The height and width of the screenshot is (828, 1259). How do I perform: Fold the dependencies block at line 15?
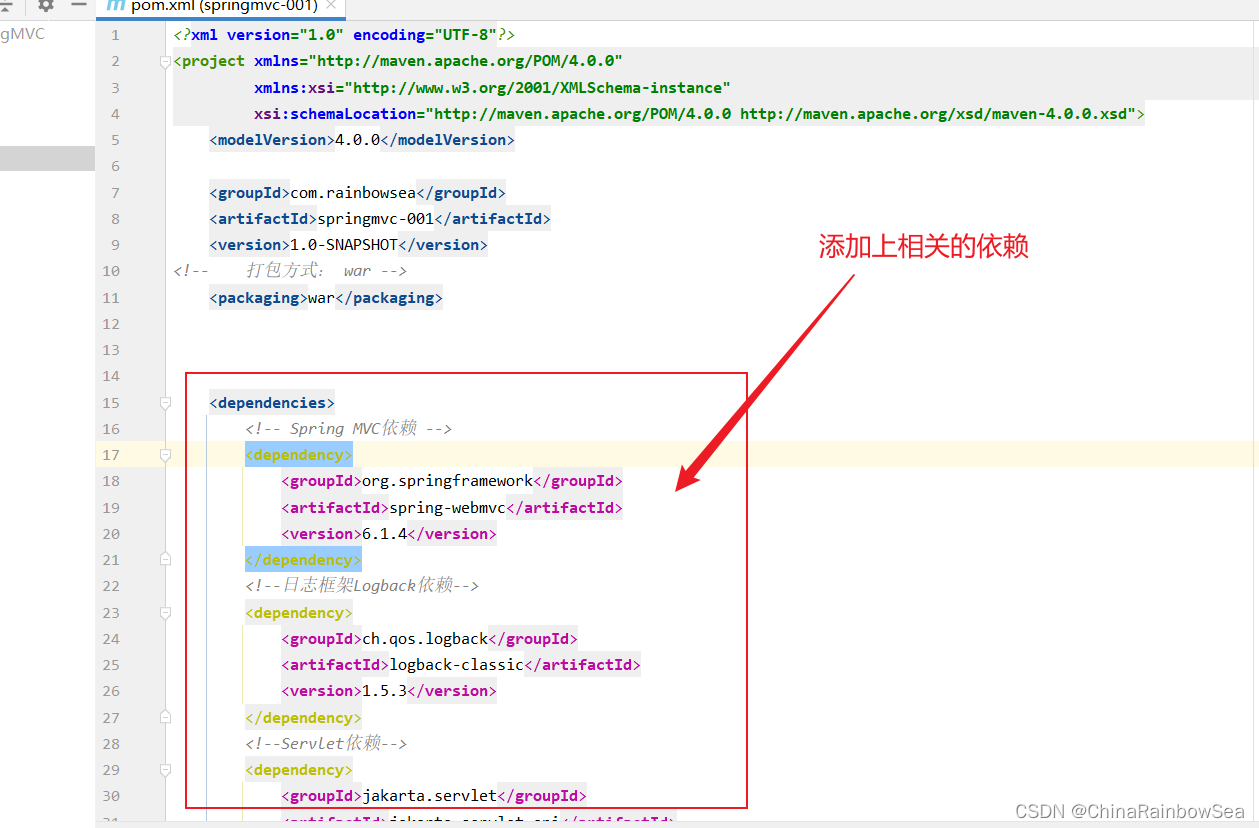point(165,403)
